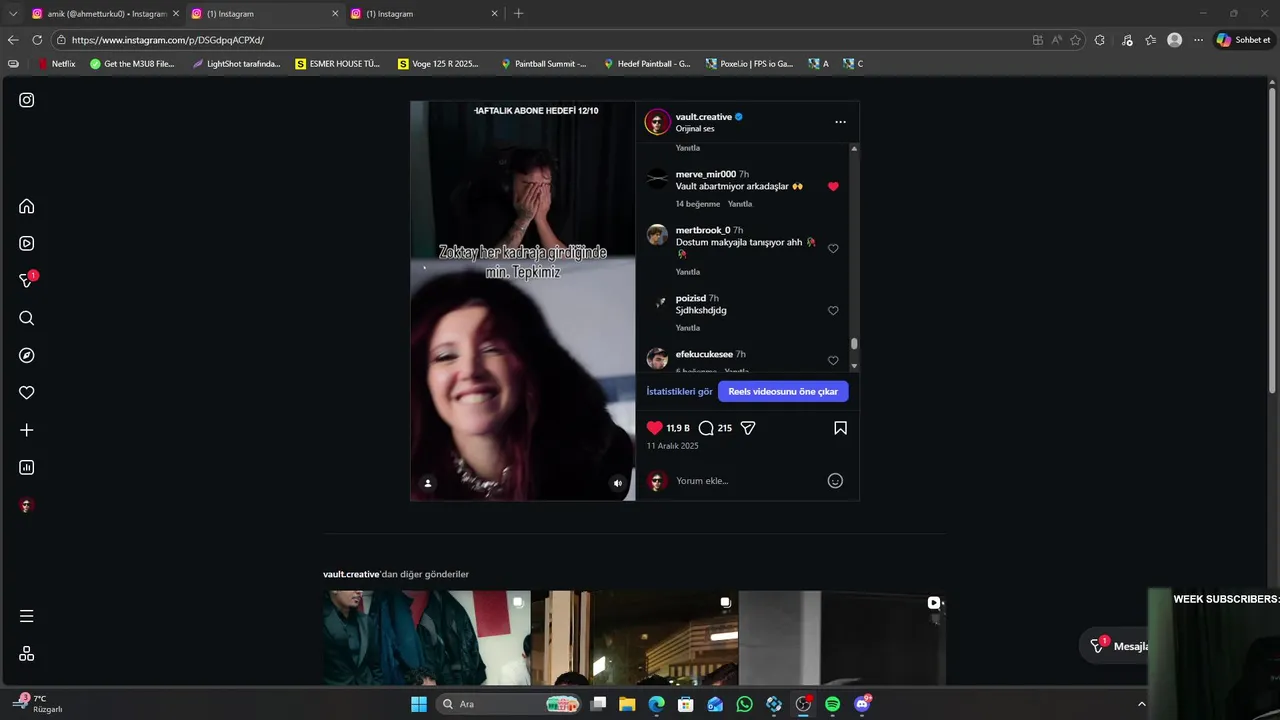Open Messages icon with notification badge

pyautogui.click(x=27, y=281)
